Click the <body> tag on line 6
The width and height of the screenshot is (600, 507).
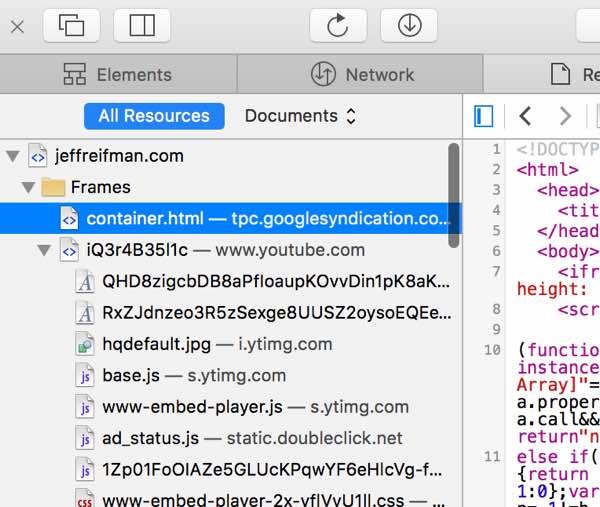click(x=568, y=251)
